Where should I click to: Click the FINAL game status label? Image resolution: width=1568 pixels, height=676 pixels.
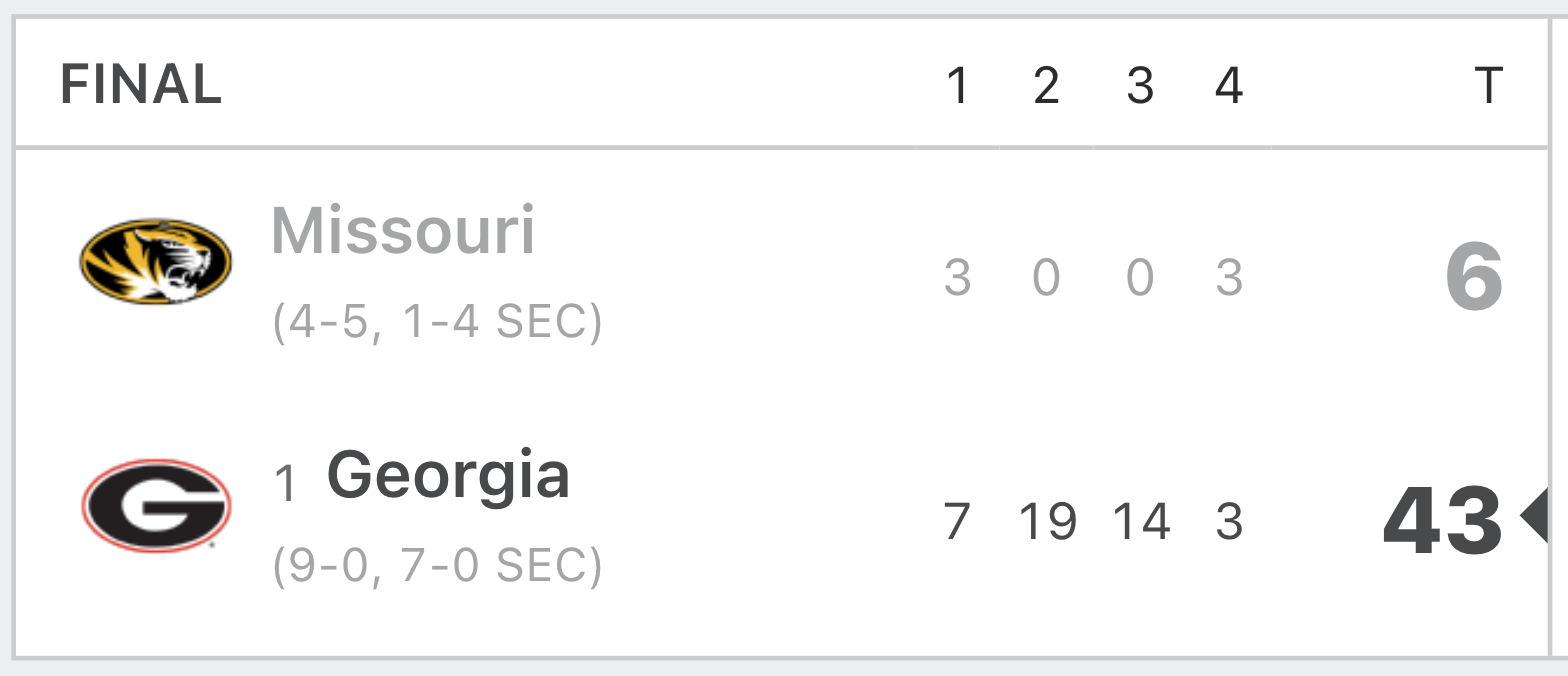click(x=141, y=85)
